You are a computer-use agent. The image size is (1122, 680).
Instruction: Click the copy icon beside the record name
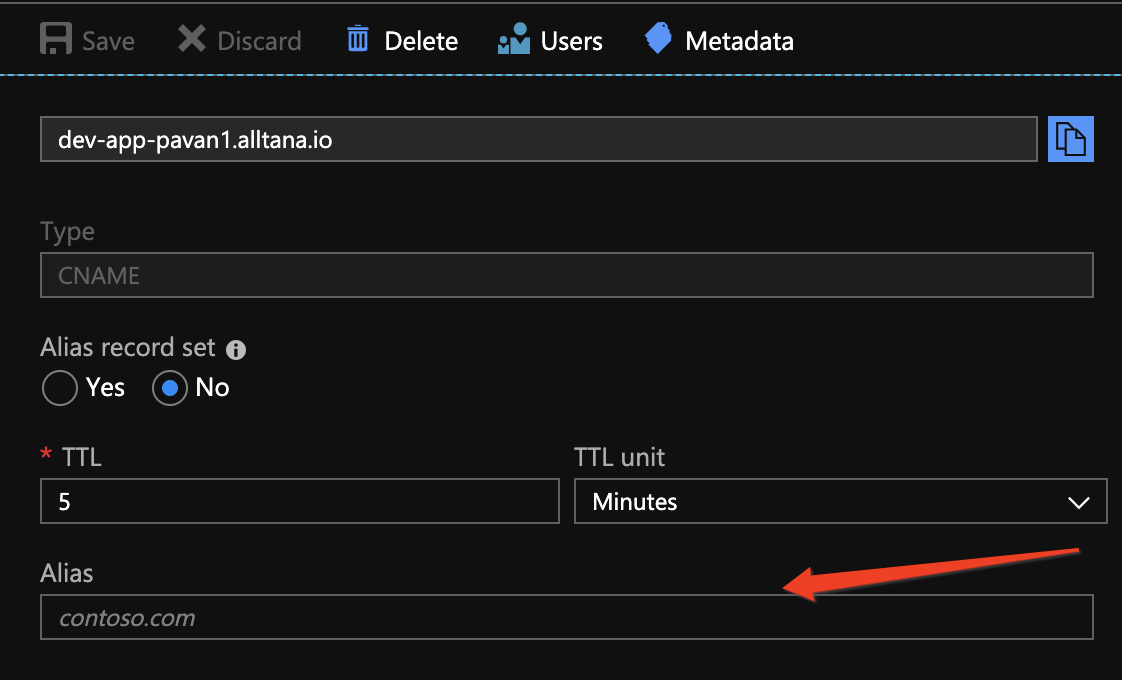pos(1070,139)
